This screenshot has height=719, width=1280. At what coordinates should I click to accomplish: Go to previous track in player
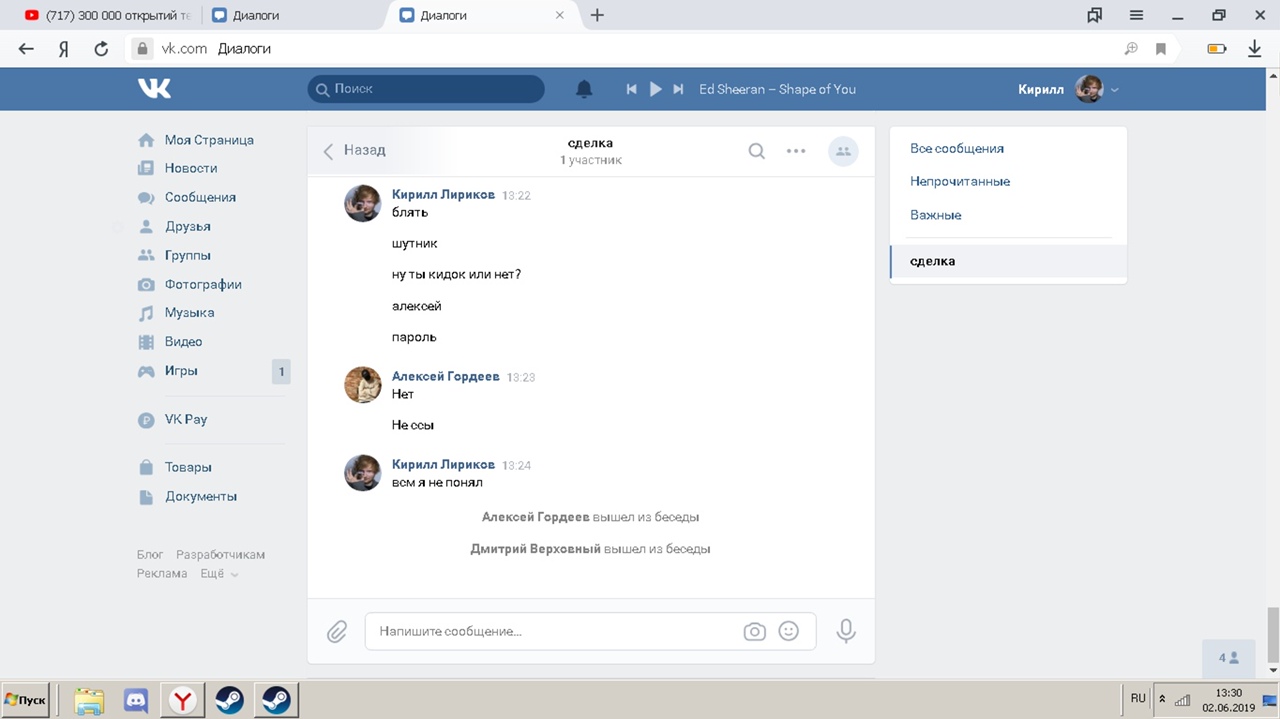click(x=631, y=89)
